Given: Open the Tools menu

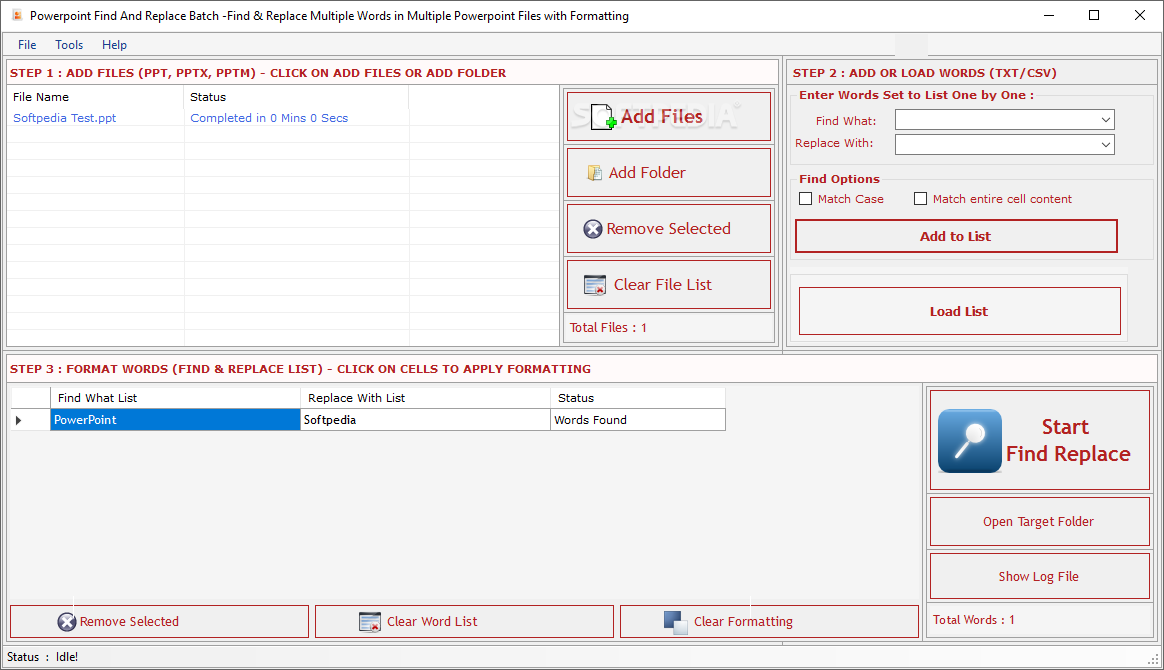Looking at the screenshot, I should coord(69,45).
